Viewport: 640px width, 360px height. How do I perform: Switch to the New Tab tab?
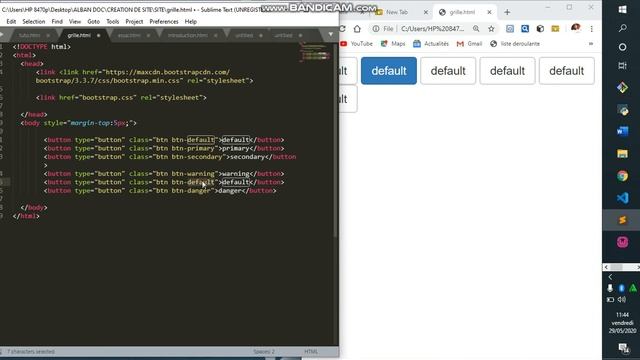coord(397,12)
